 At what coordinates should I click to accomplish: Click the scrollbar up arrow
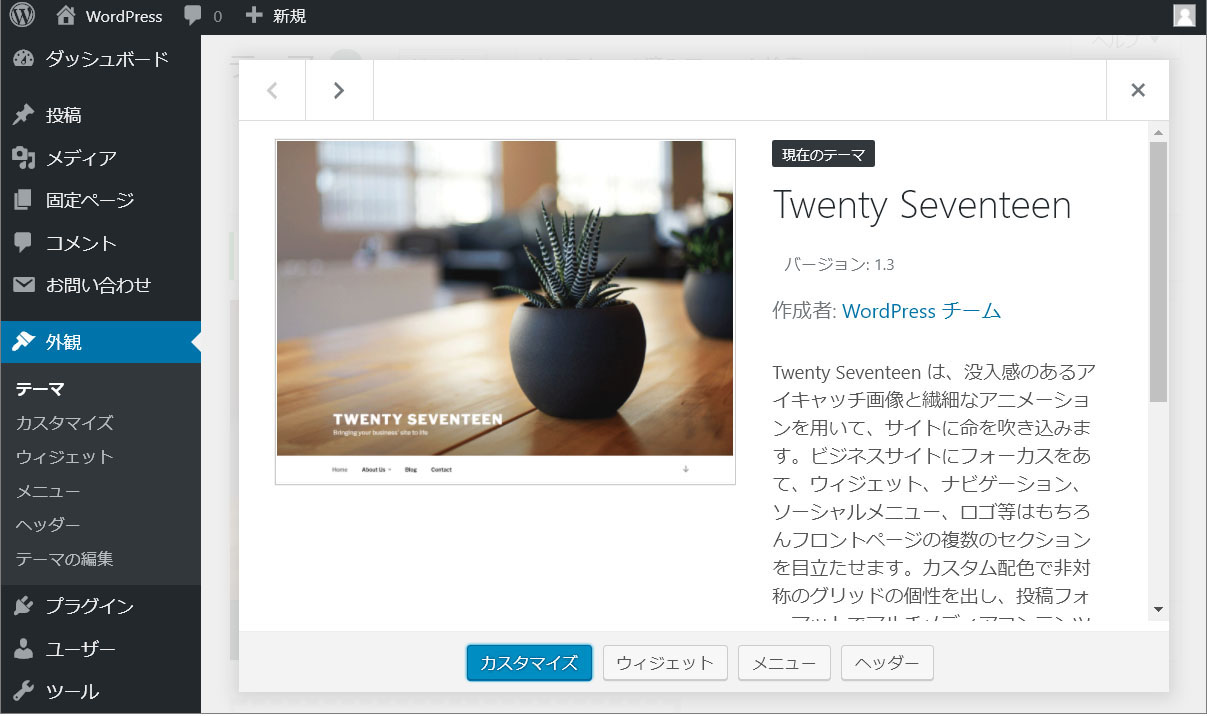click(1158, 132)
